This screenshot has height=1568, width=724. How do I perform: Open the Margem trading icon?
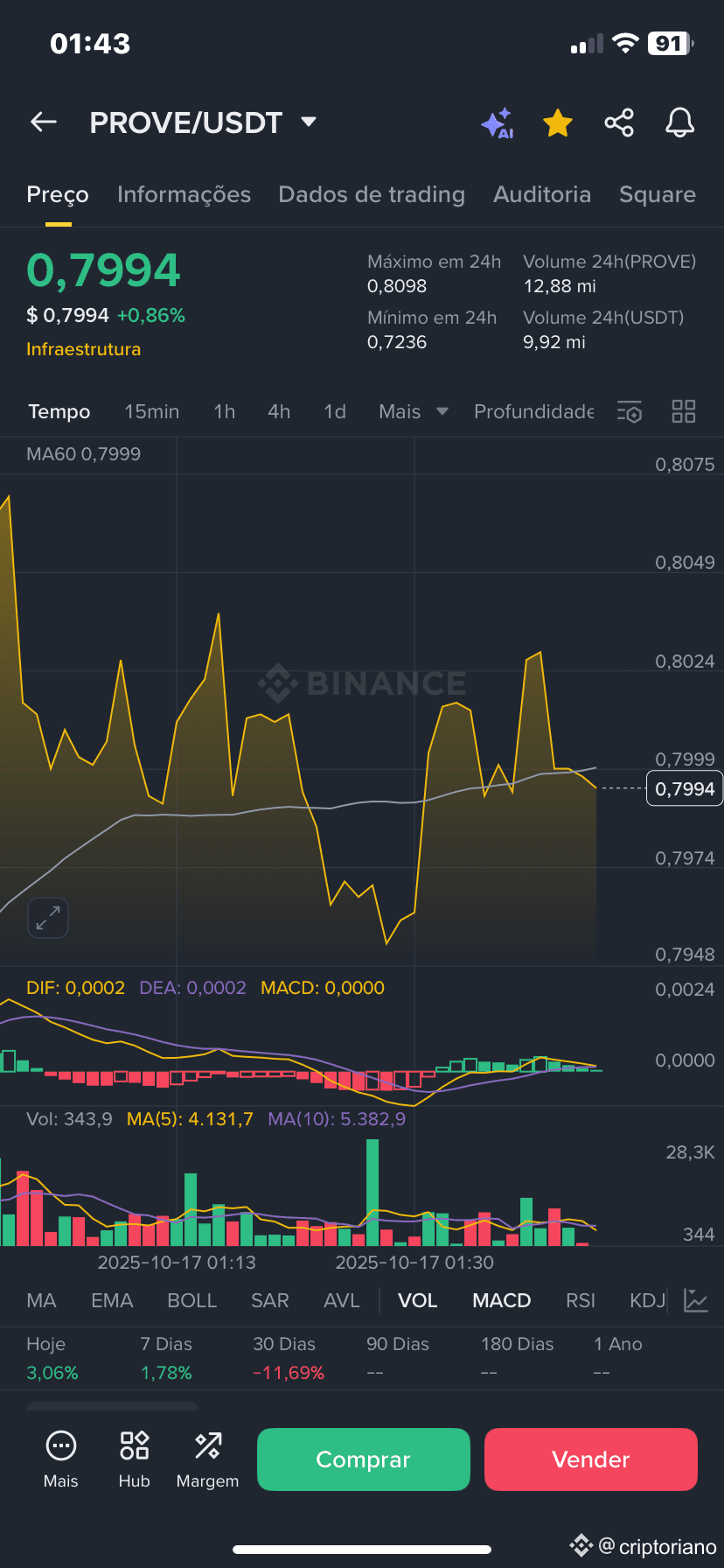point(207,1459)
